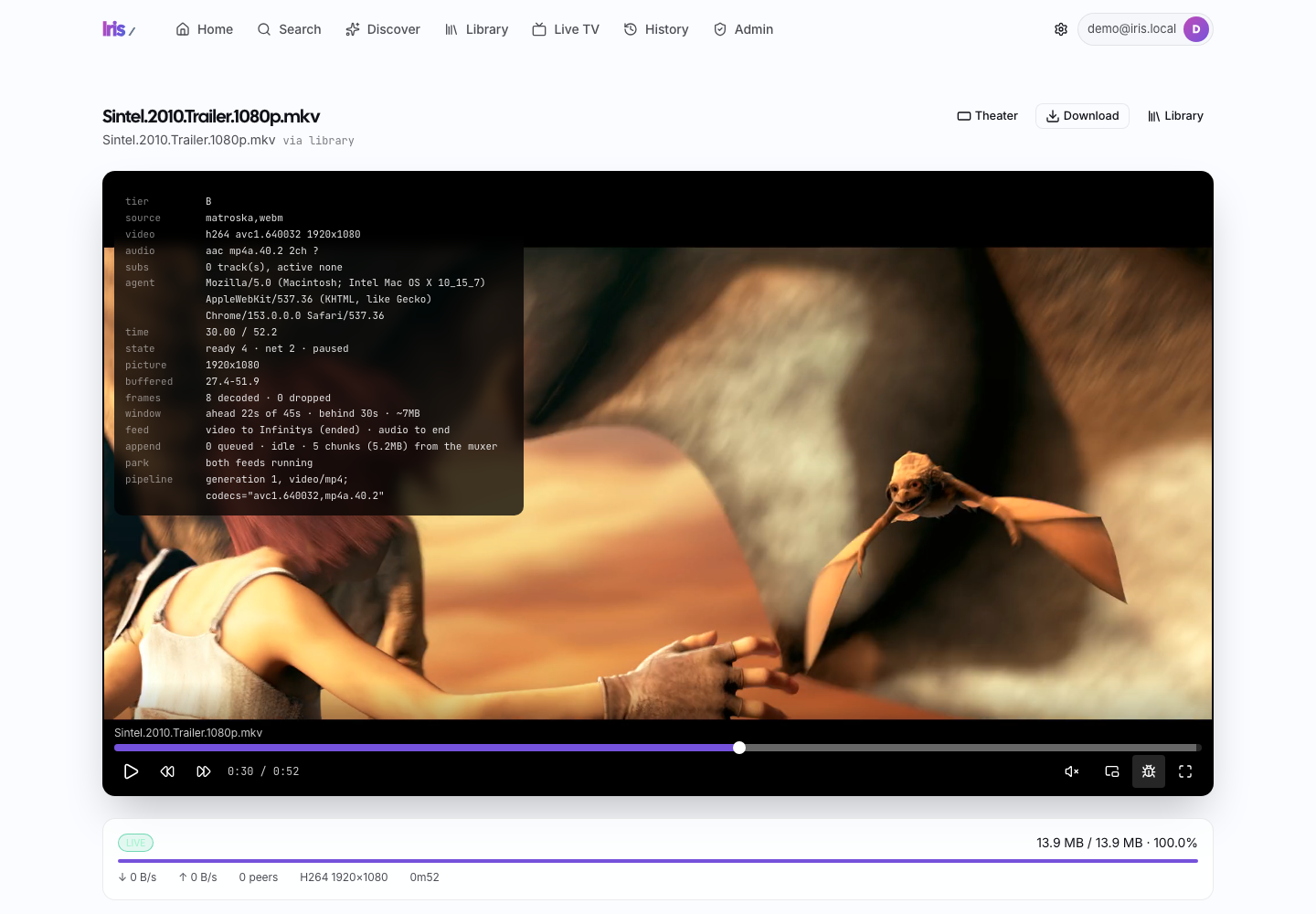Click the Library button beside Download
Image resolution: width=1316 pixels, height=914 pixels.
pyautogui.click(x=1175, y=116)
